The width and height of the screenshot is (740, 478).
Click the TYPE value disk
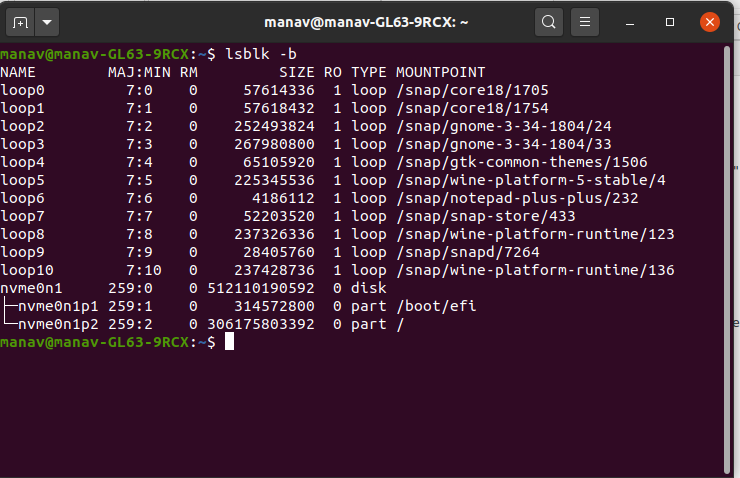[x=369, y=288]
